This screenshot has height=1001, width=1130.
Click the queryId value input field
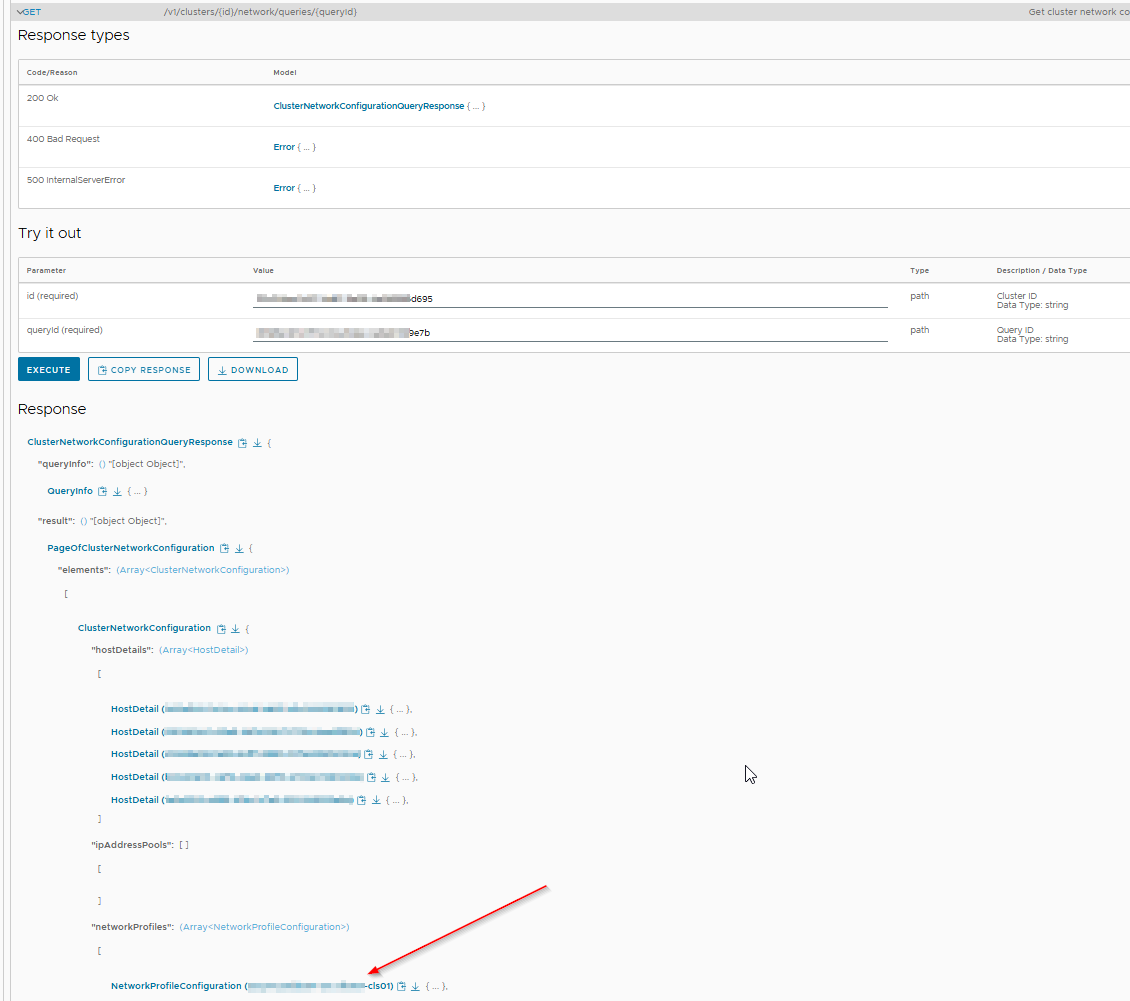click(570, 333)
